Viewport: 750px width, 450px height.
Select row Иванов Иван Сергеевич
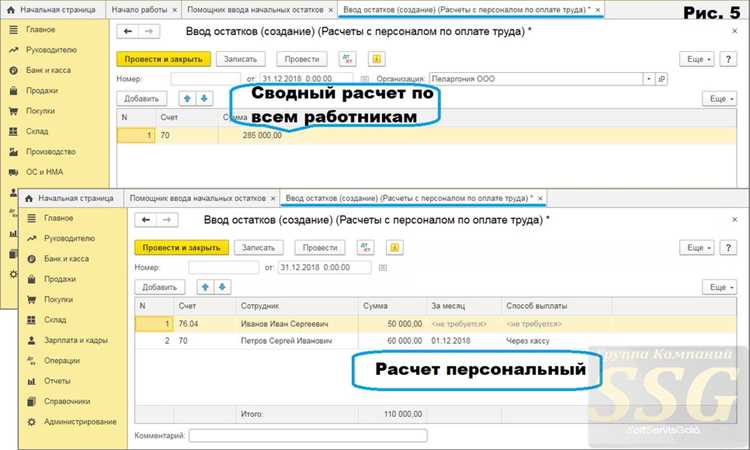point(435,324)
